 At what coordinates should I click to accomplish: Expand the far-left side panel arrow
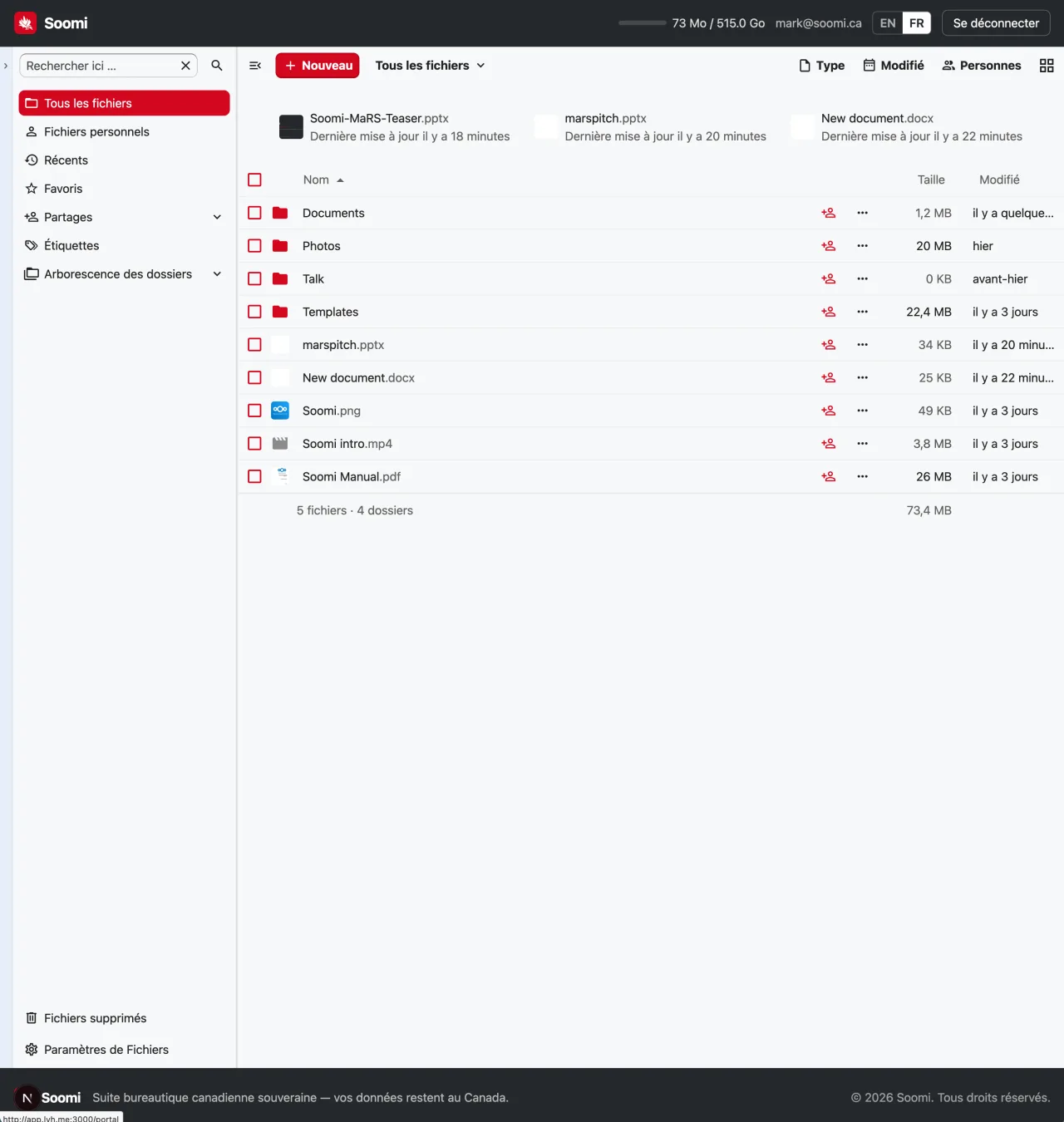click(x=6, y=66)
